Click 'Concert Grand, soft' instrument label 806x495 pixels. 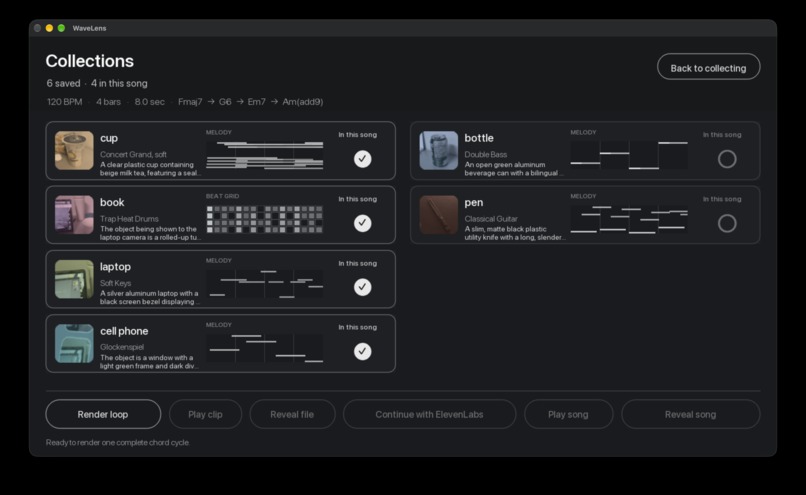tap(133, 154)
